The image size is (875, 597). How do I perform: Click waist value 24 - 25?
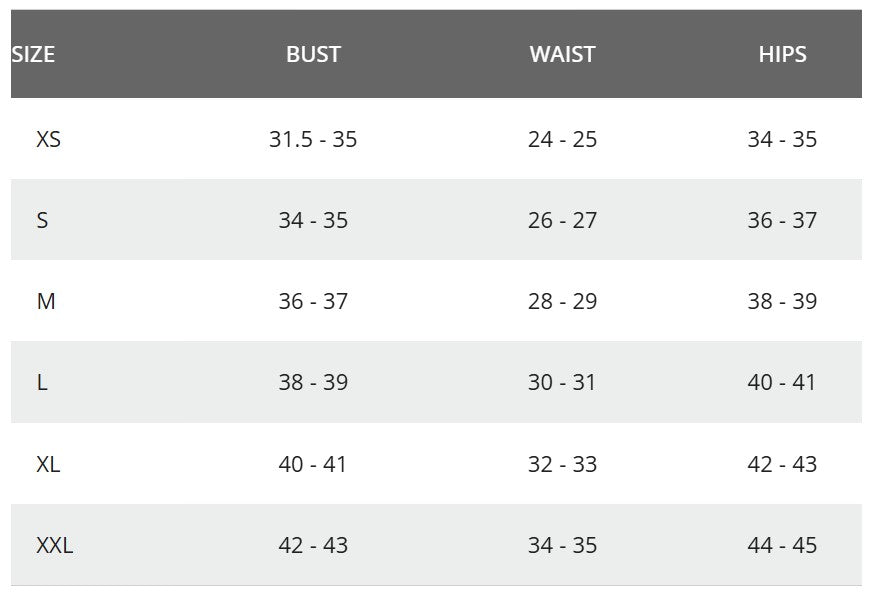pyautogui.click(x=562, y=140)
